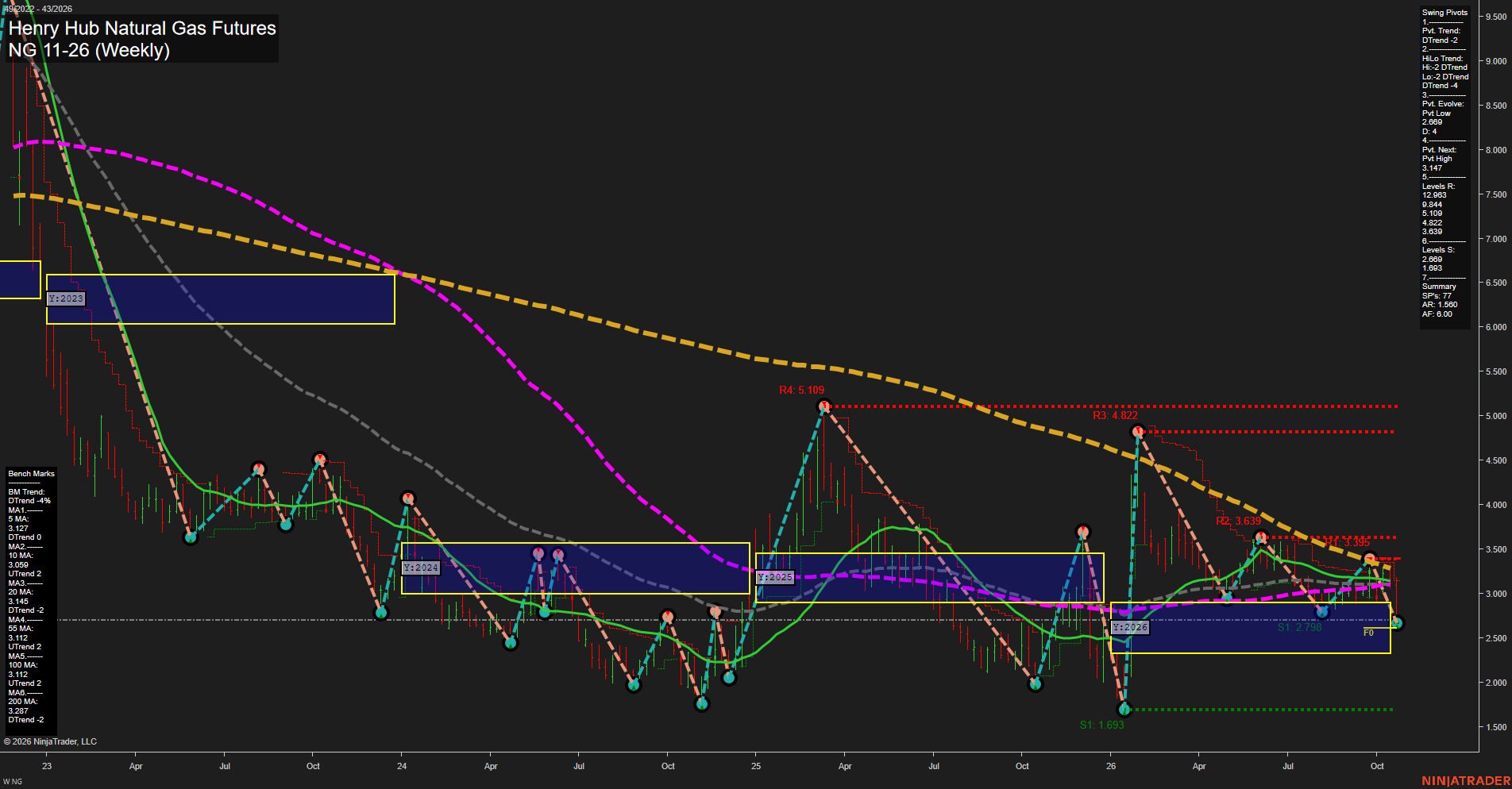Click the NinjaTrader logo in the corner
Viewport: 1512px width, 789px height.
pyautogui.click(x=1466, y=781)
